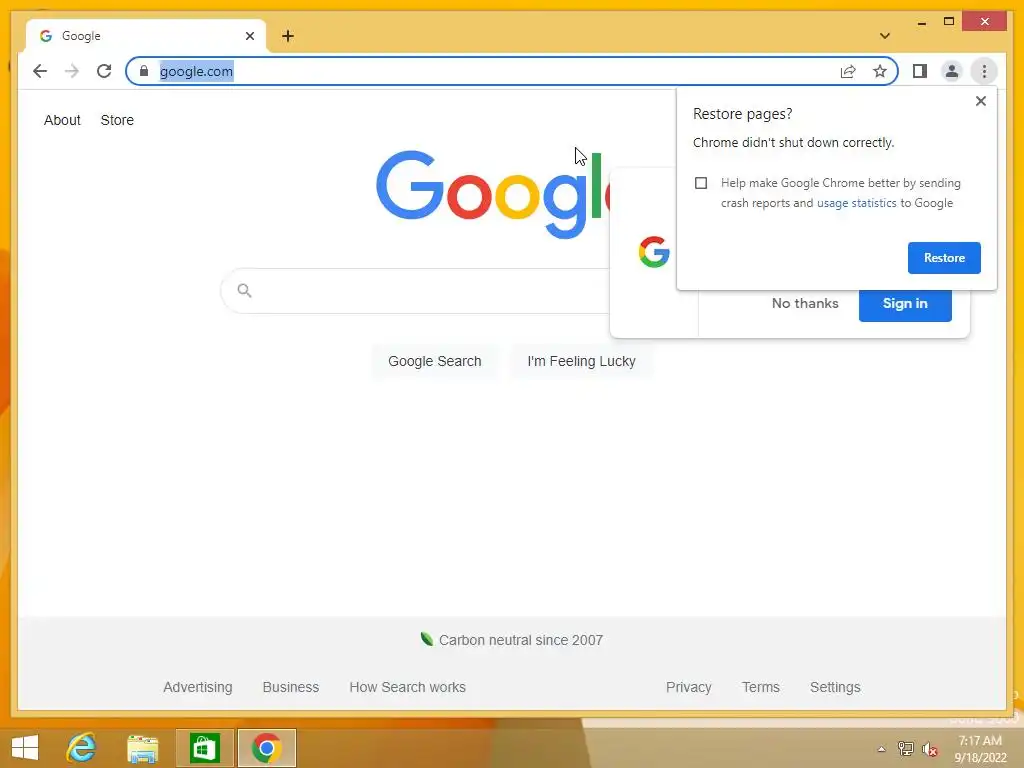Screen dimensions: 1024x768
Task: View site information via the lock icon
Action: [x=144, y=71]
